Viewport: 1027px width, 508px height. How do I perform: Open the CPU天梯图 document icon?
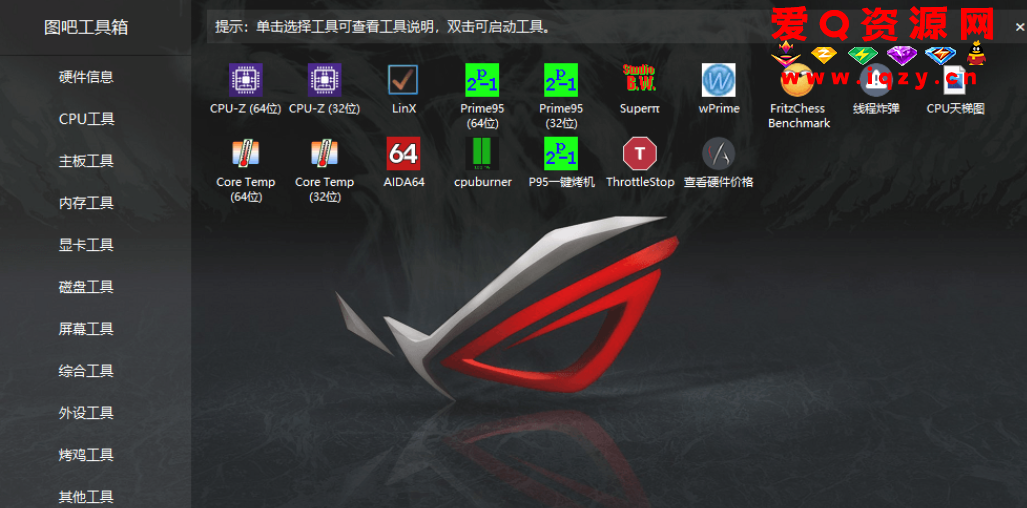pos(955,80)
